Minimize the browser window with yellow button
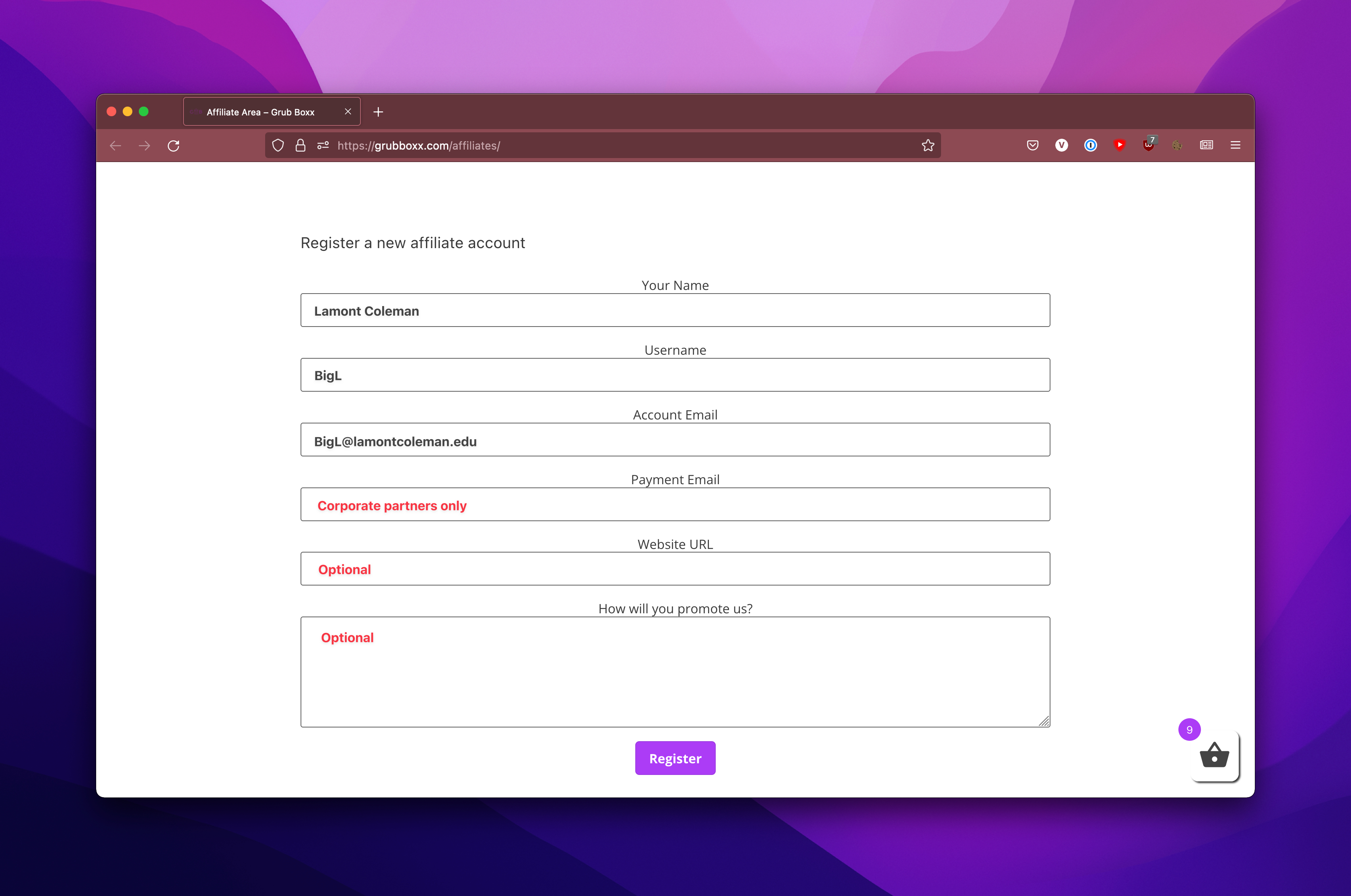The height and width of the screenshot is (896, 1351). [x=128, y=111]
